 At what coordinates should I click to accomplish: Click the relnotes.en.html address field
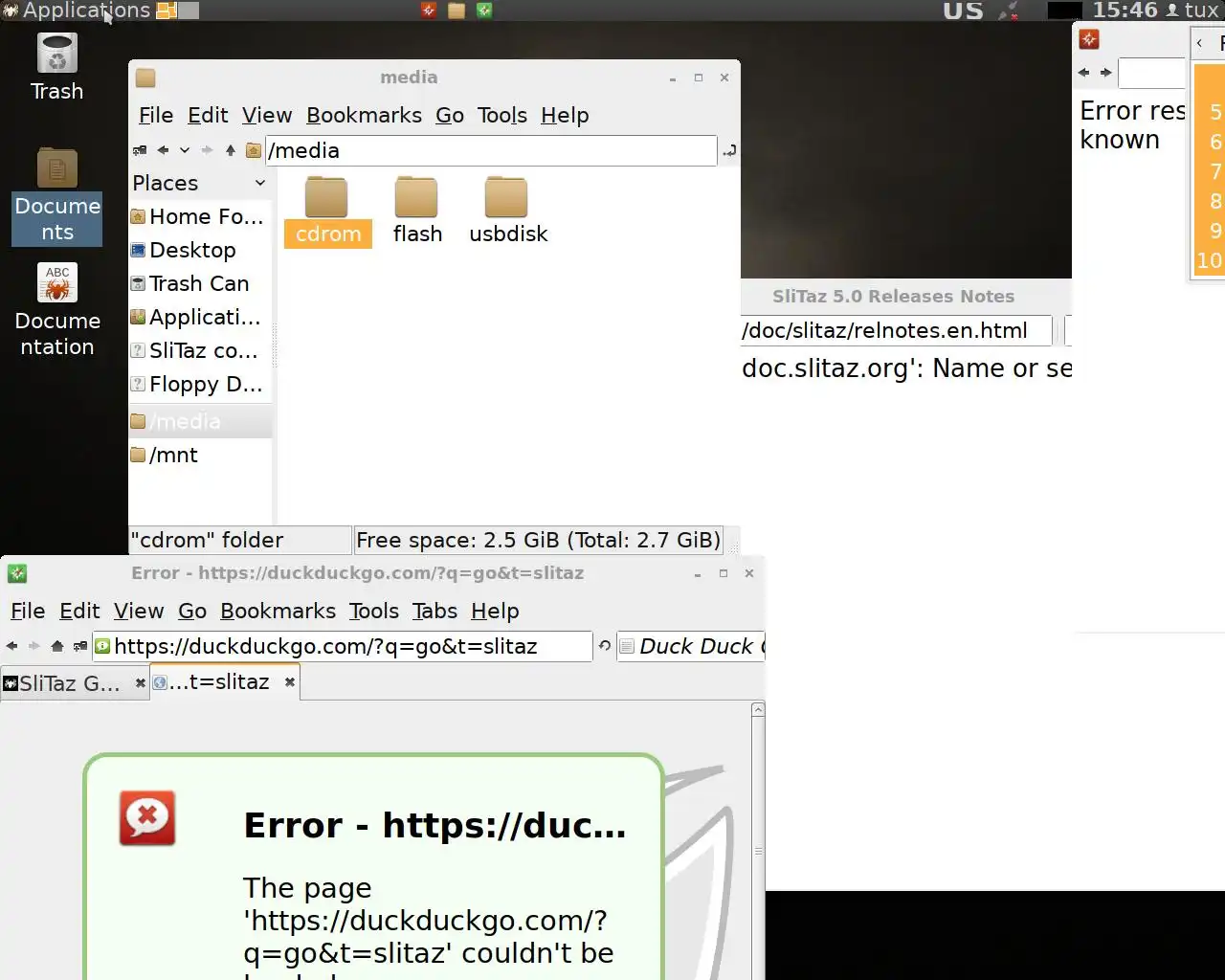click(x=896, y=330)
